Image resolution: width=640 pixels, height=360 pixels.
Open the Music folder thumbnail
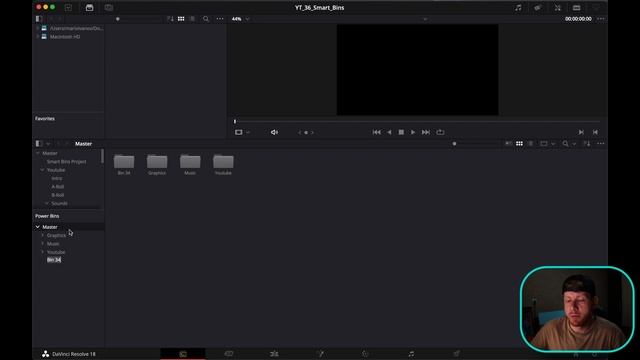pos(190,161)
